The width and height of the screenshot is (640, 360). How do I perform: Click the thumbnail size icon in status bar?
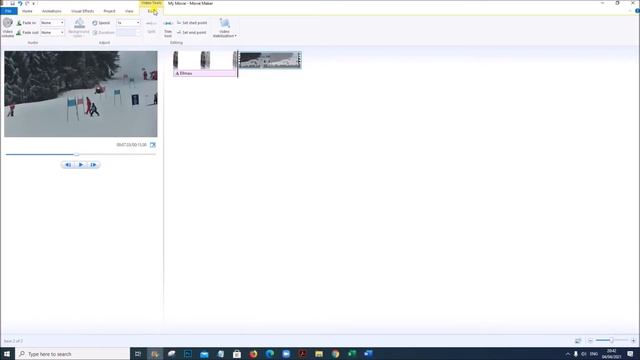(x=578, y=340)
